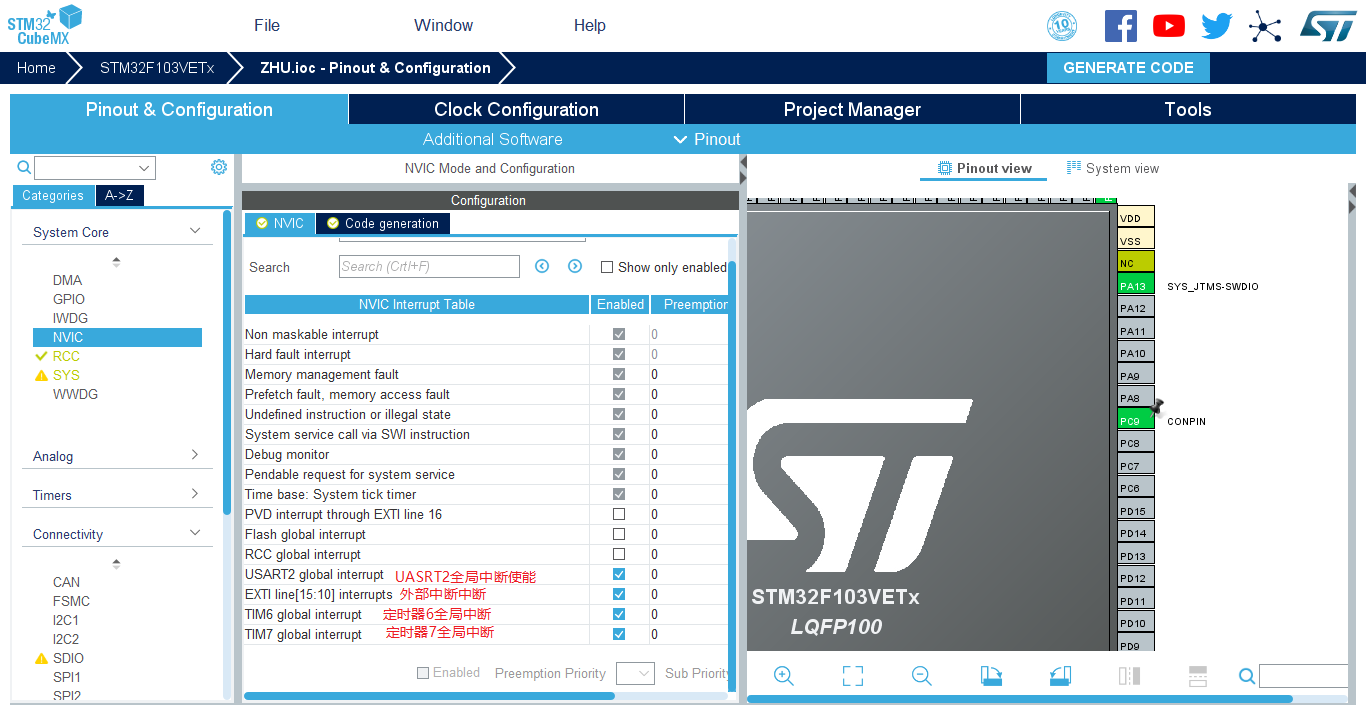
Task: Open the Window menu
Action: 444,25
